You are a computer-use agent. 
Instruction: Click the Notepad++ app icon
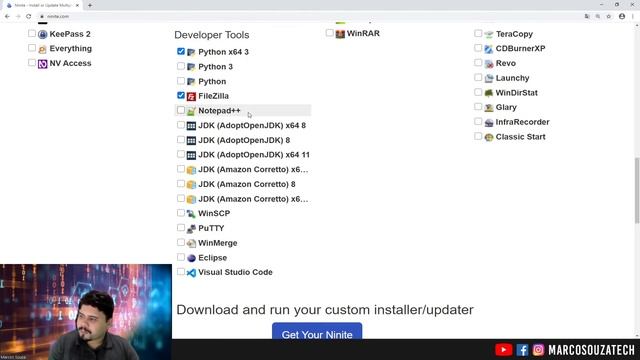click(x=191, y=111)
